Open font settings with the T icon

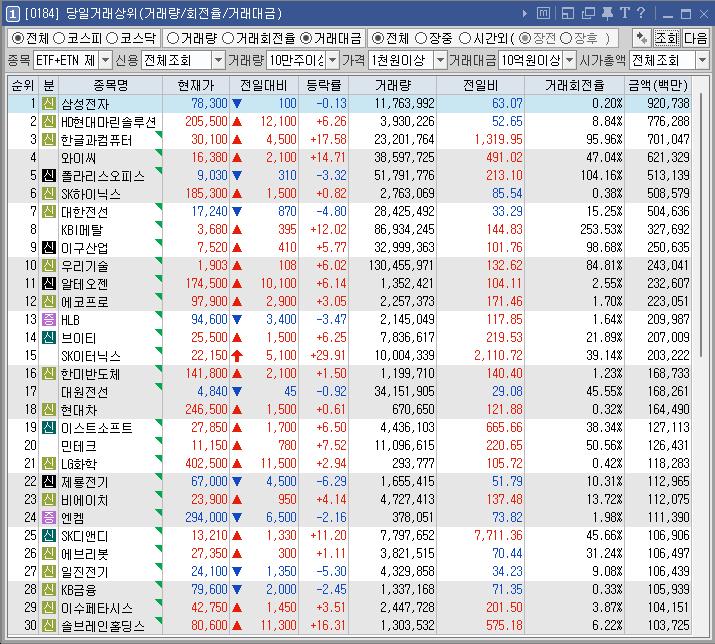[624, 13]
